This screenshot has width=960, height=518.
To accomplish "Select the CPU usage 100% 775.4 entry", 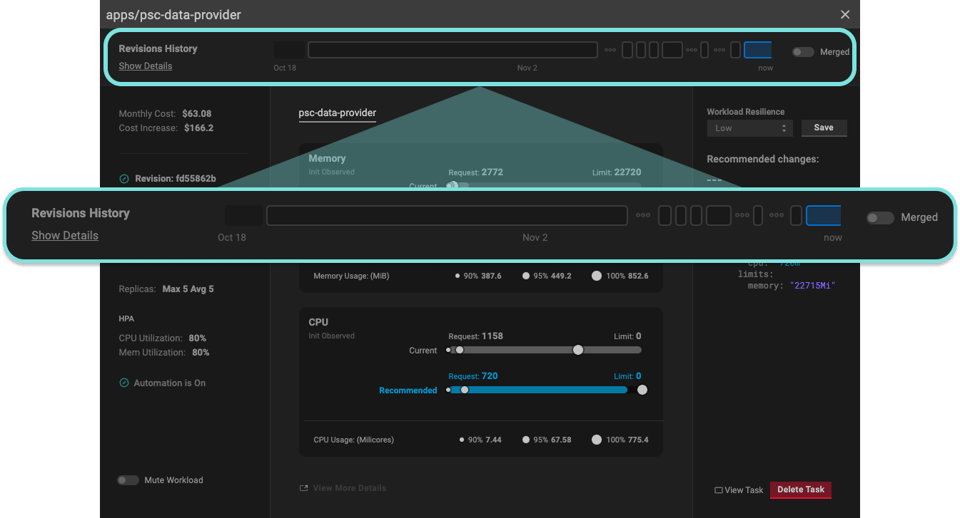I will [x=620, y=440].
